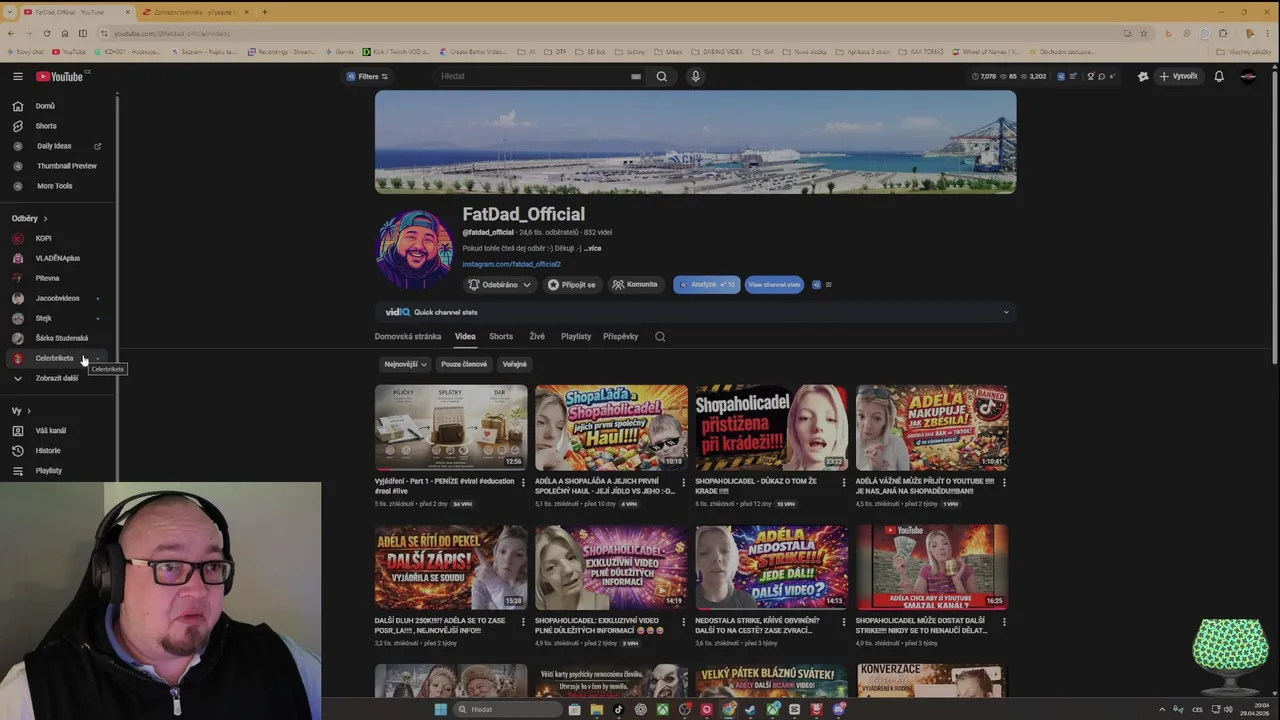Screen dimensions: 1280x720
Task: Open the Discord taskbar icon
Action: pos(839,709)
